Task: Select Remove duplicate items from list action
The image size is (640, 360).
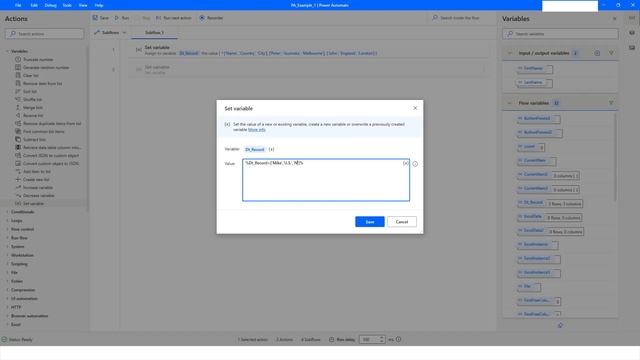Action: 52,124
